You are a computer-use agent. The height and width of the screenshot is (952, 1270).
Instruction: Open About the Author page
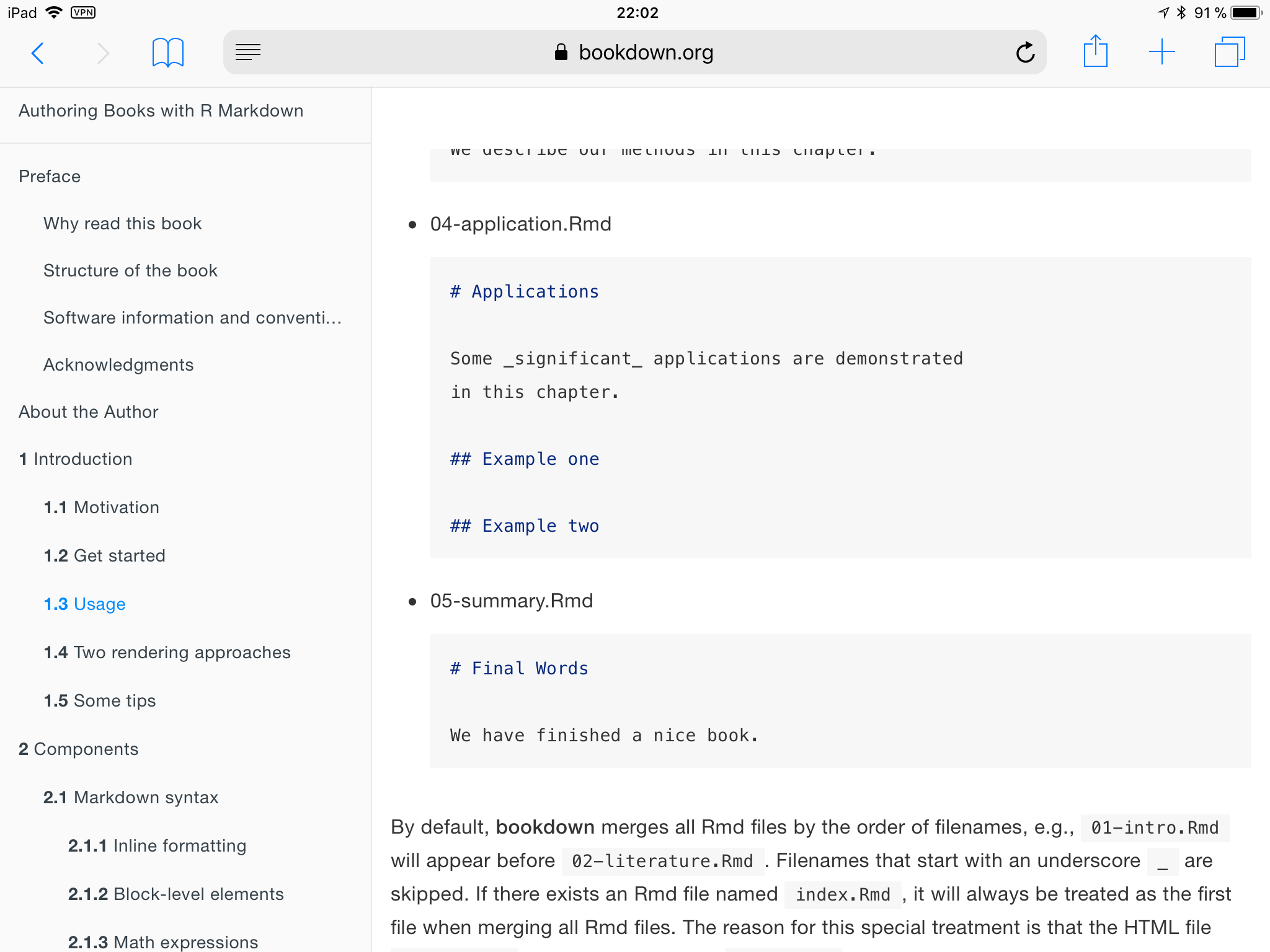click(x=89, y=412)
